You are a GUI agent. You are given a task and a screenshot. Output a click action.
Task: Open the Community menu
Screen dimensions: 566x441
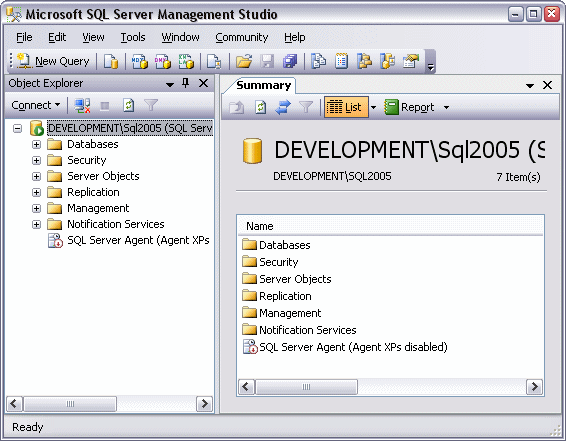pyautogui.click(x=241, y=37)
